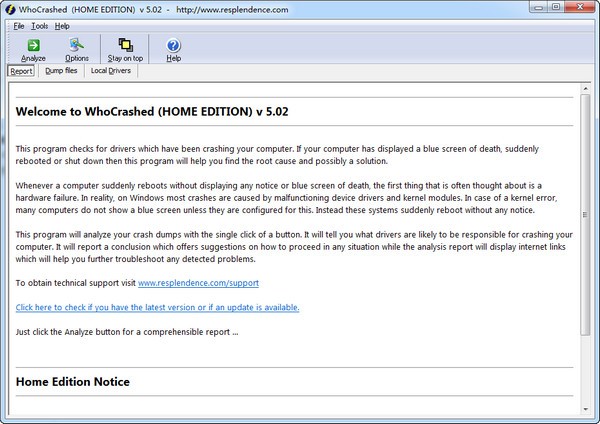The height and width of the screenshot is (424, 600).
Task: Visit the www.resplendence.com/support link
Action: tap(198, 283)
